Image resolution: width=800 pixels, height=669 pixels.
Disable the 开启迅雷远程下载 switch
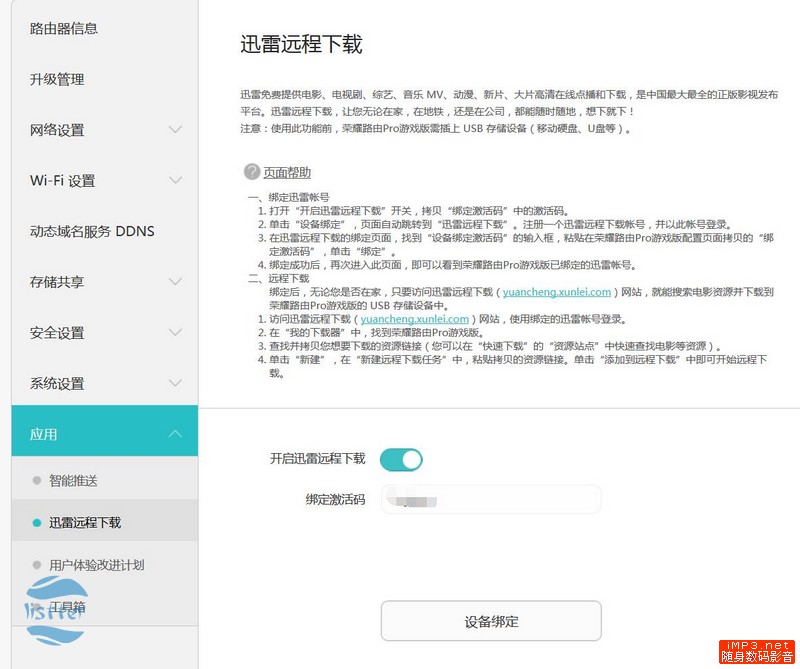click(x=401, y=458)
